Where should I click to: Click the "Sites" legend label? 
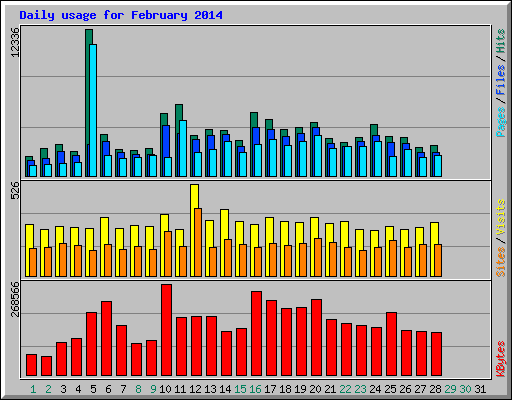click(x=501, y=262)
